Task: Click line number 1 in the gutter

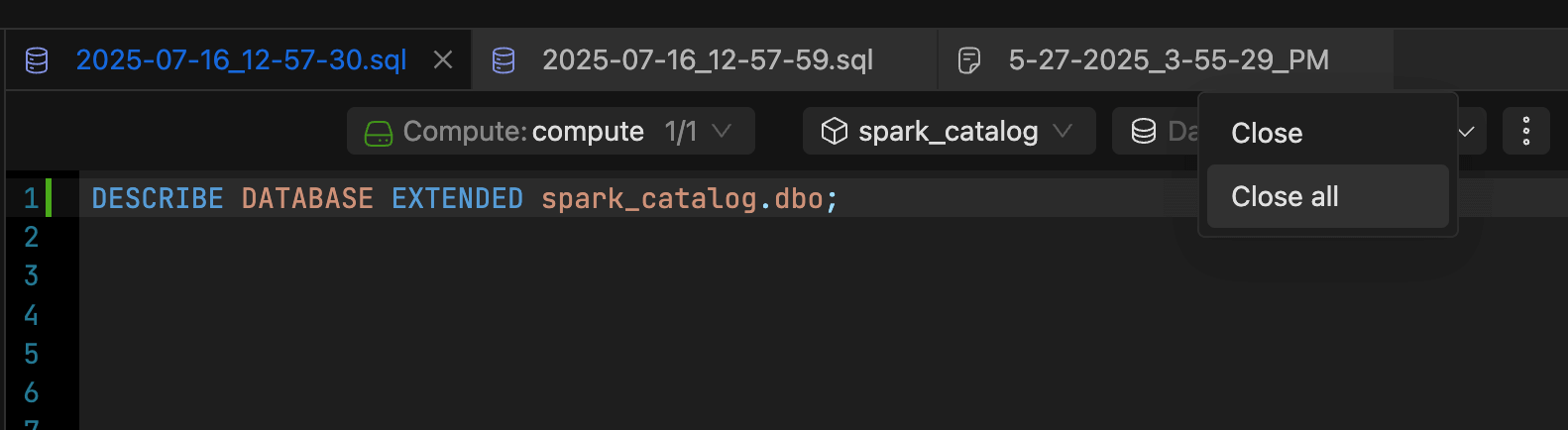Action: (31, 198)
